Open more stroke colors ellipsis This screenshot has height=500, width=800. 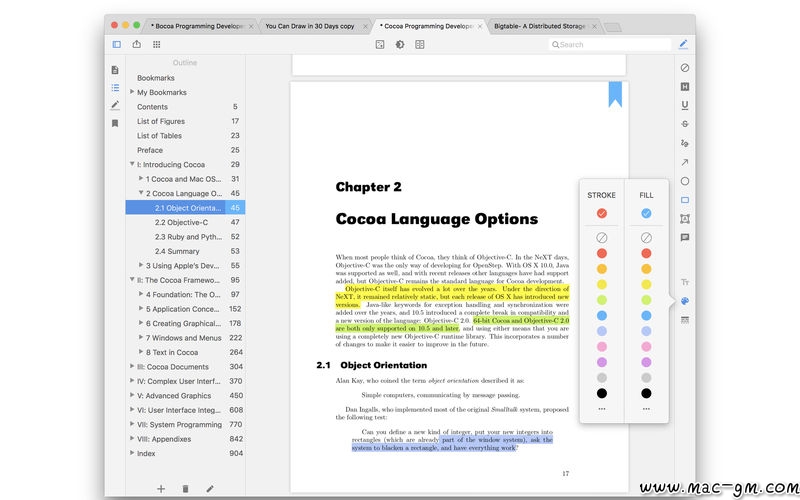point(602,409)
